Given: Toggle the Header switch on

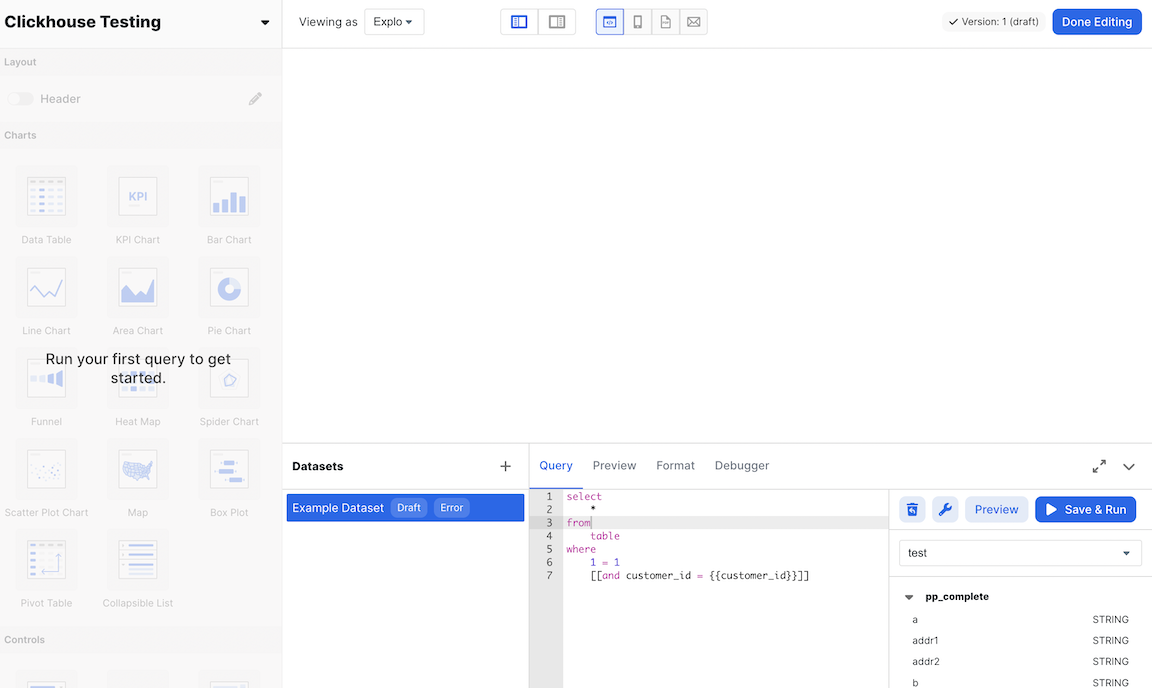Looking at the screenshot, I should pyautogui.click(x=21, y=99).
